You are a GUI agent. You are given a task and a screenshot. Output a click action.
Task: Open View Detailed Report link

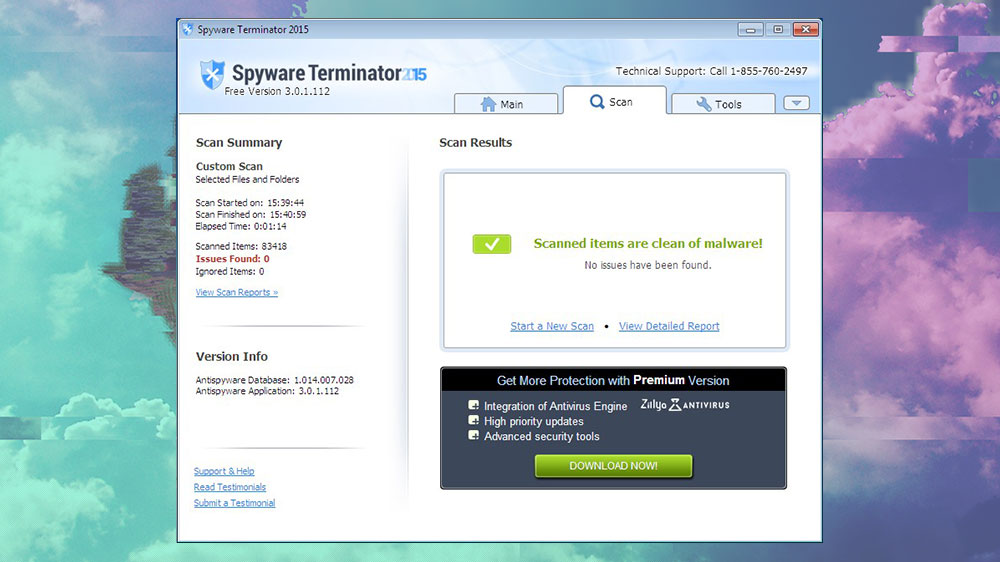(669, 326)
